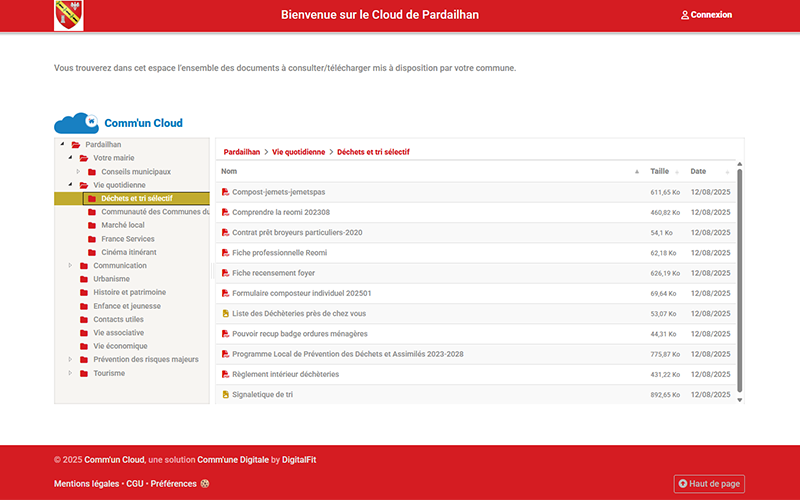This screenshot has height=500, width=800.
Task: Click folder icon of Histoire et patrimoine
Action: pos(84,292)
